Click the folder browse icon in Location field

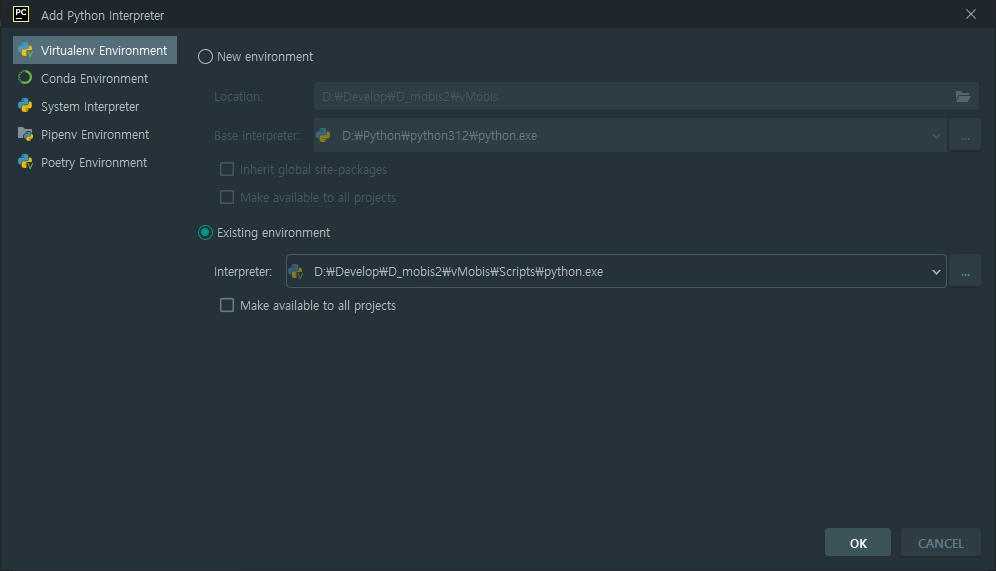pyautogui.click(x=963, y=97)
